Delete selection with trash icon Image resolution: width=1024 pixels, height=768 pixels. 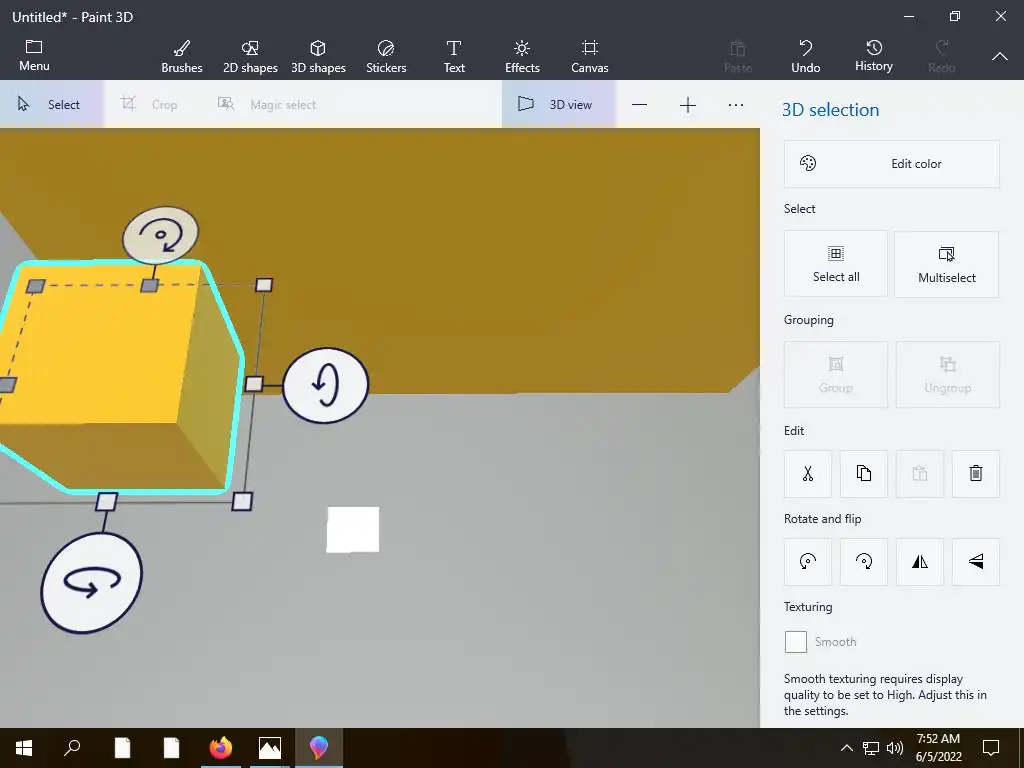click(x=976, y=473)
